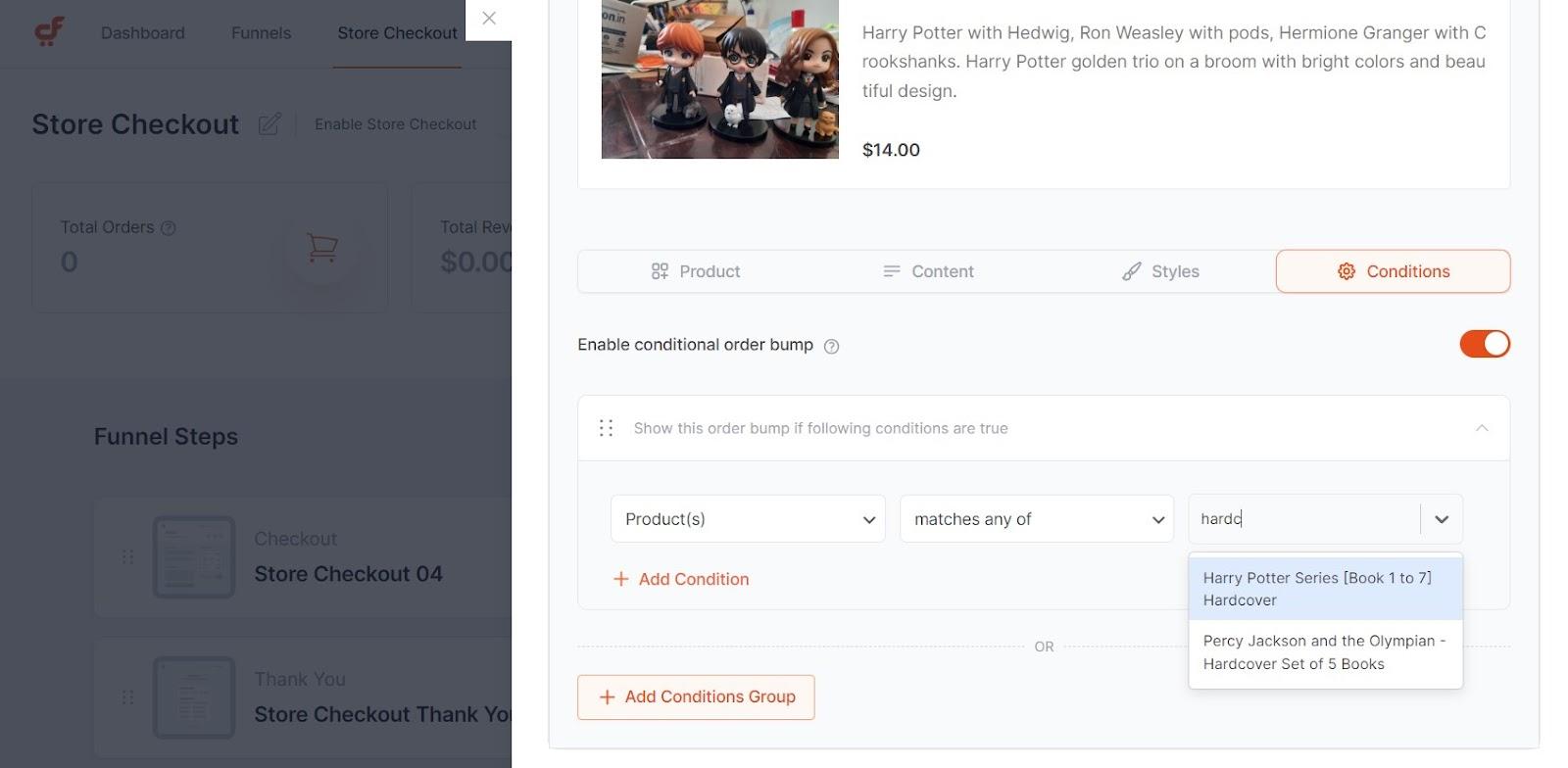Click the Harry Potter figurines product thumbnail
1568x768 pixels.
pos(720,79)
